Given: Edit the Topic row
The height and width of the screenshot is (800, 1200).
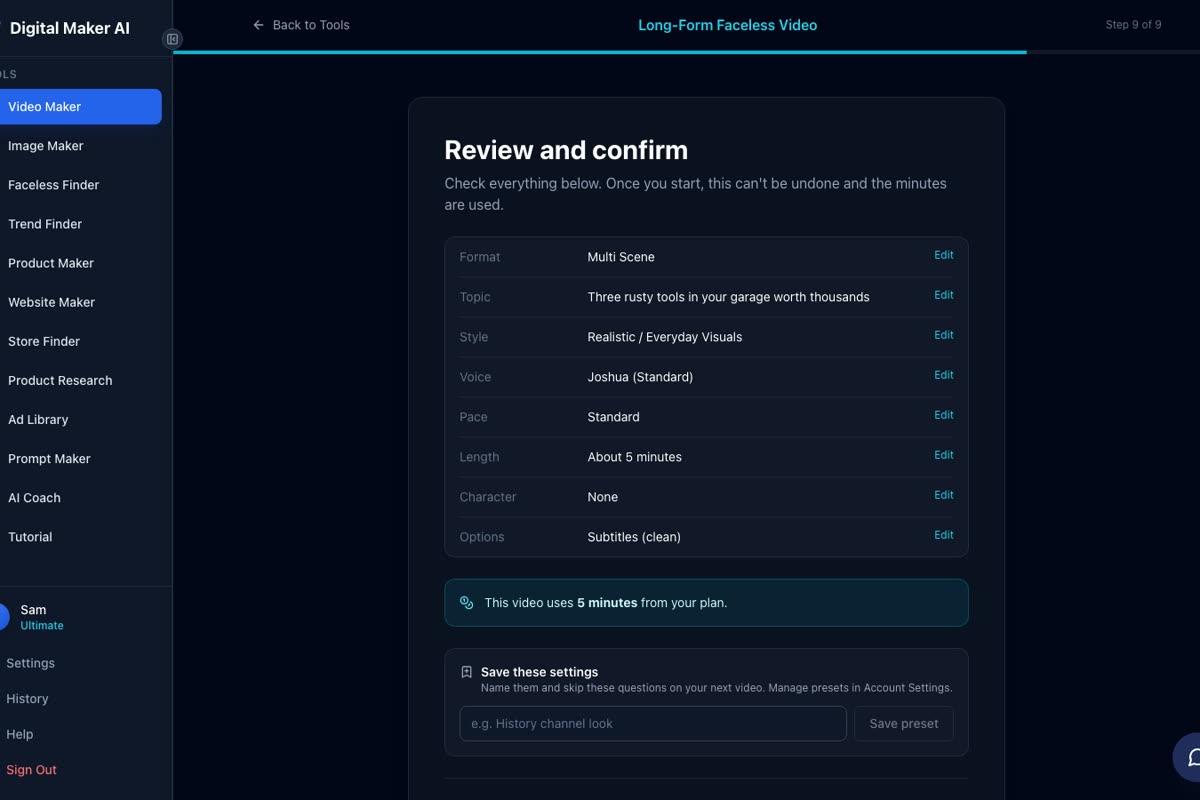Looking at the screenshot, I should [944, 295].
